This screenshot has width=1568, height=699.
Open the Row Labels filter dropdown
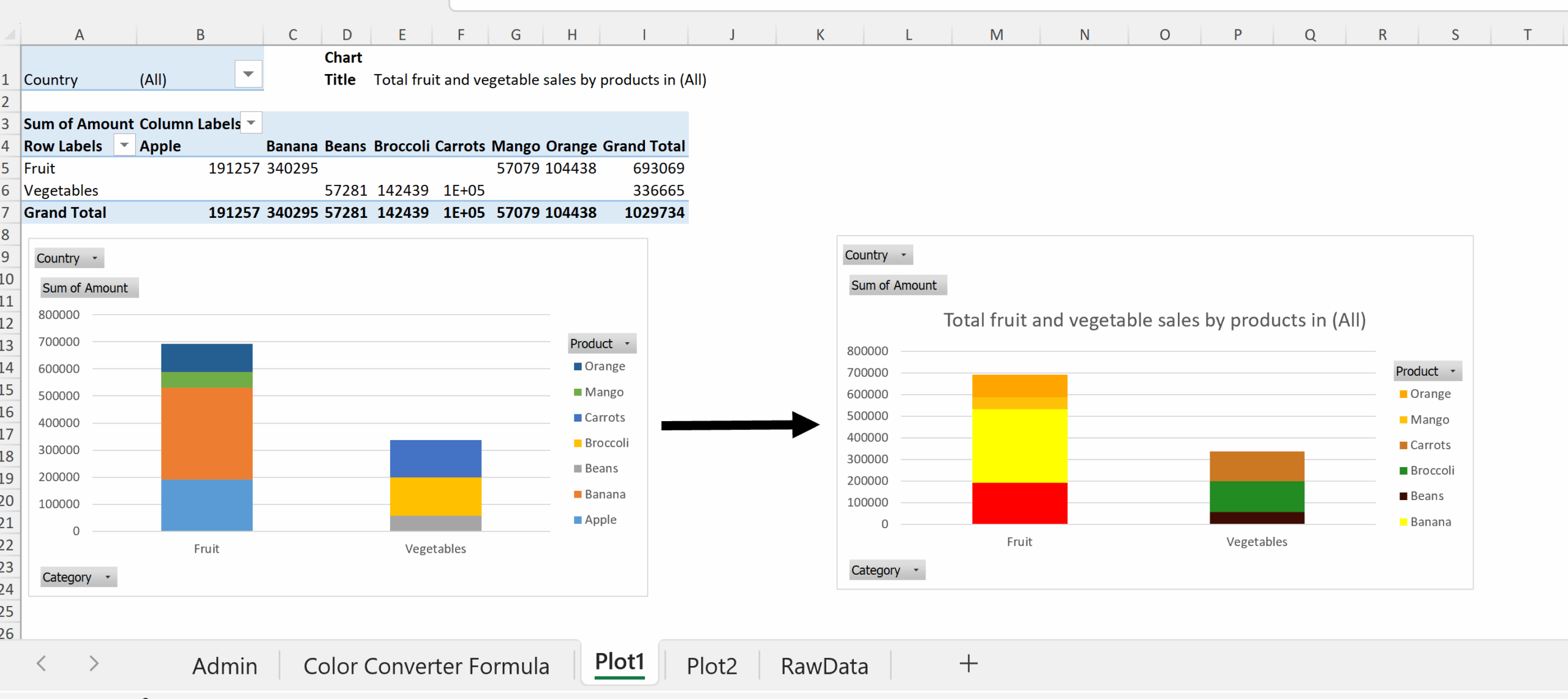[124, 145]
